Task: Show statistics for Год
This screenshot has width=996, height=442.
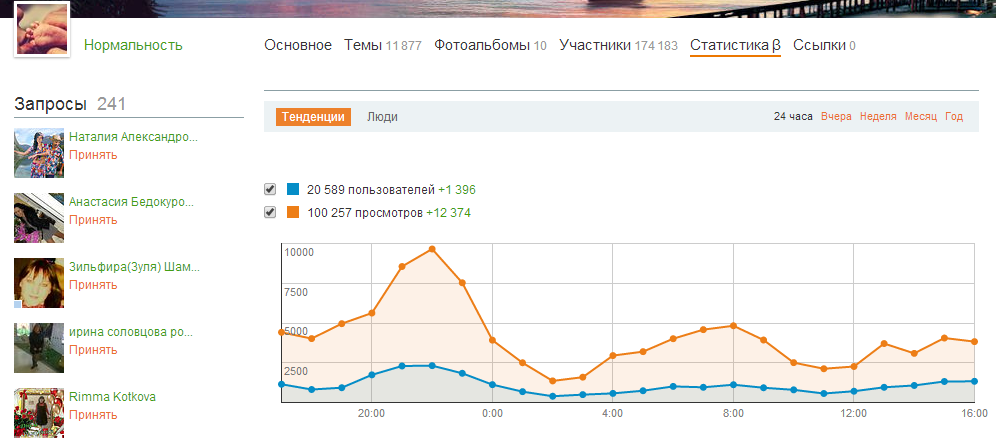Action: pyautogui.click(x=954, y=116)
